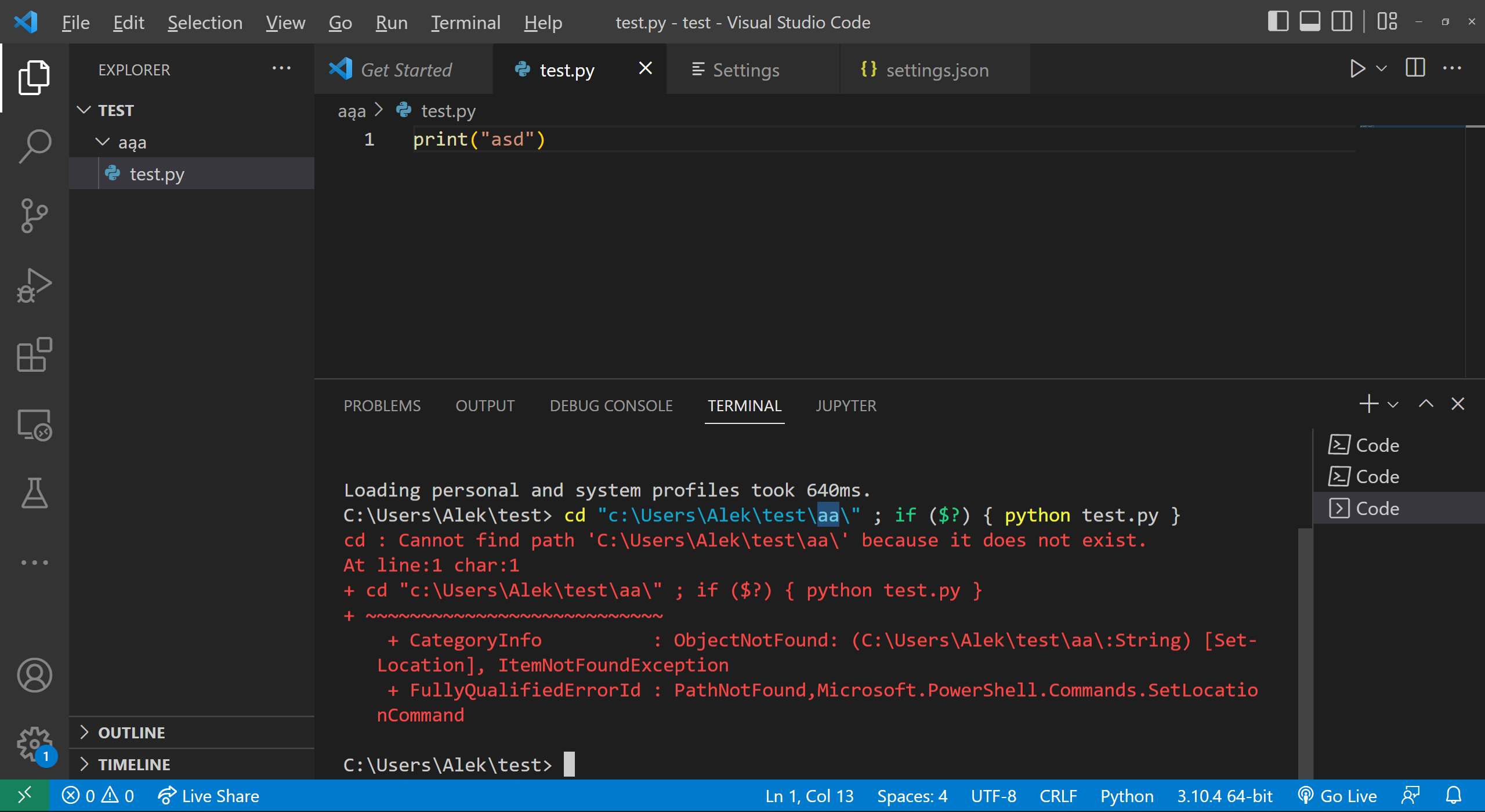Open the Edit menu
The height and width of the screenshot is (812, 1485).
click(128, 22)
